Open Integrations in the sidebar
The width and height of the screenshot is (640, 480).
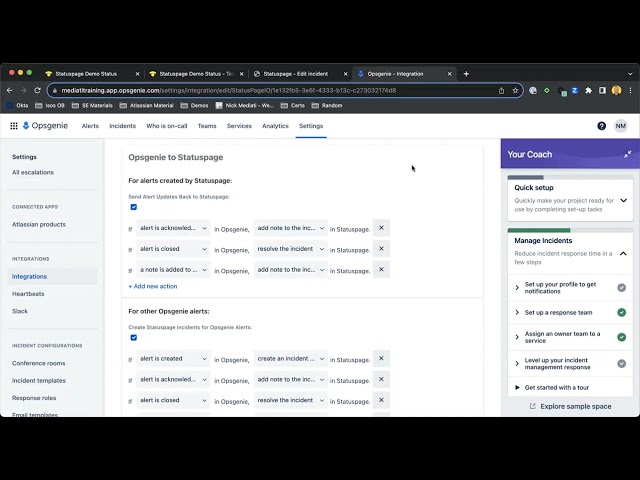tap(29, 276)
